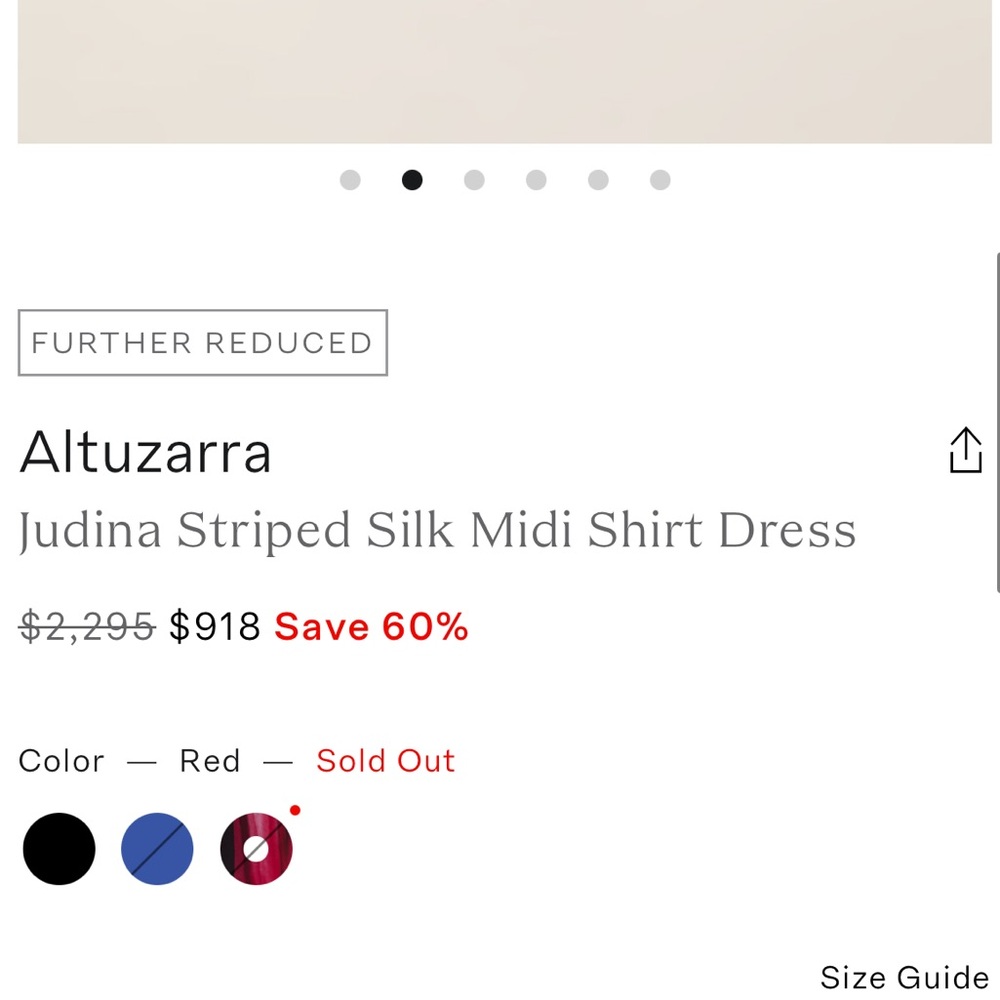Viewport: 1000px width, 1000px height.
Task: Tap the sold out red swatch
Action: [x=255, y=847]
